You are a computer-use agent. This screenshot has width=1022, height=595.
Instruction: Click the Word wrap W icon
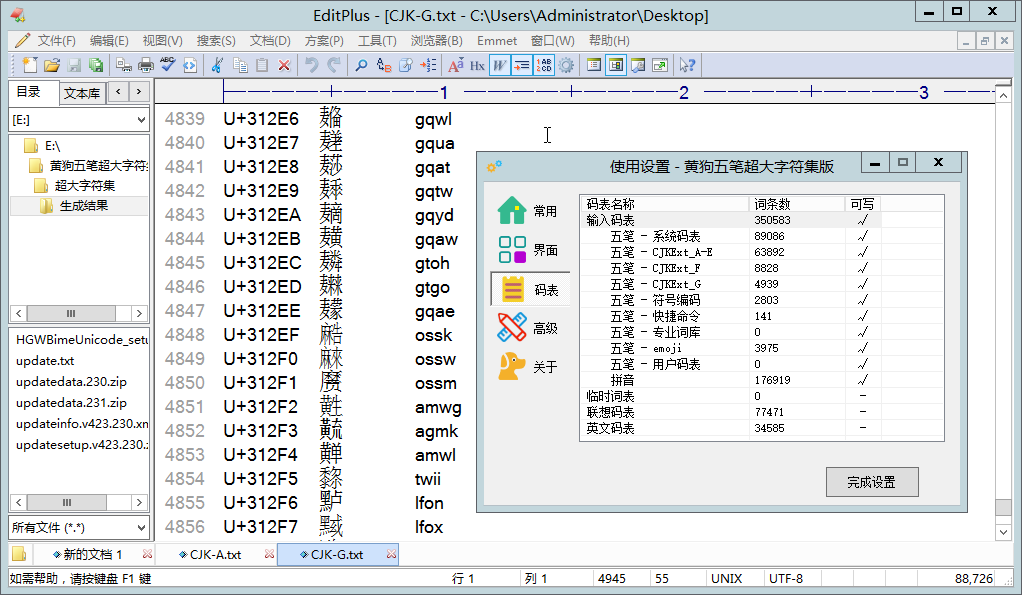pyautogui.click(x=499, y=65)
